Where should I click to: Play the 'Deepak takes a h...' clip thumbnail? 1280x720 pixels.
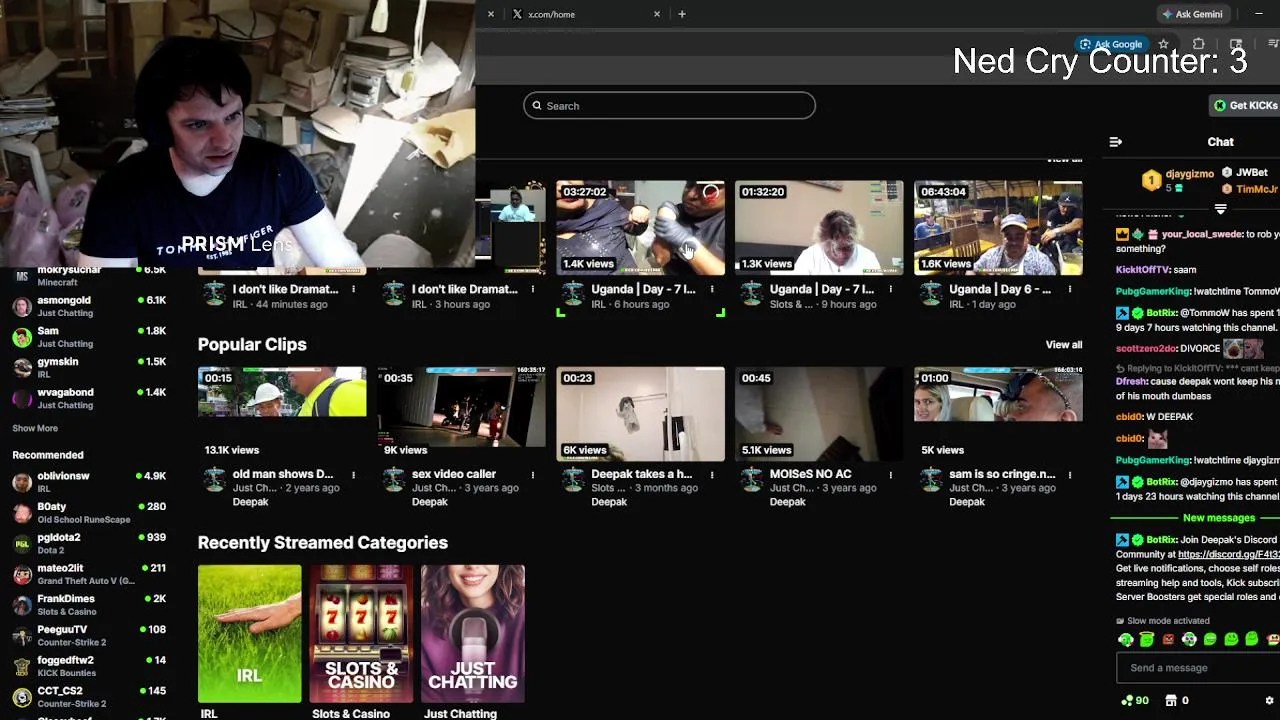pyautogui.click(x=640, y=413)
